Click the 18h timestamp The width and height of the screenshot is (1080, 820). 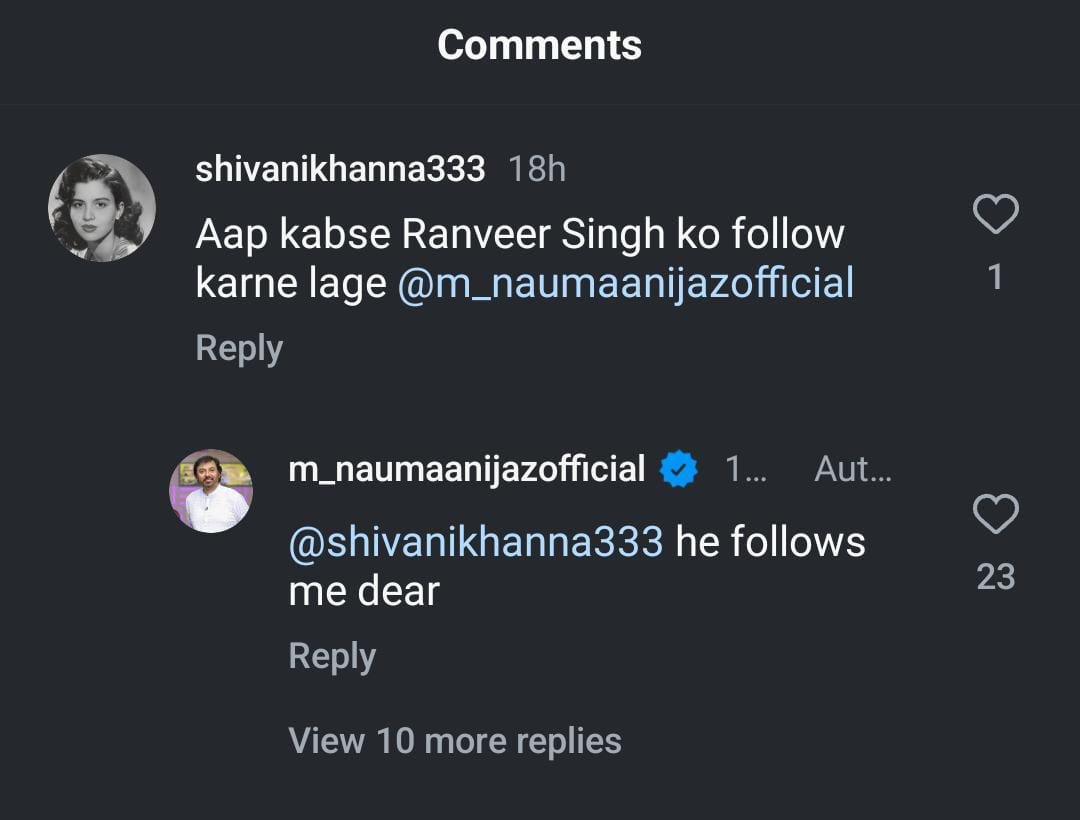pyautogui.click(x=537, y=169)
